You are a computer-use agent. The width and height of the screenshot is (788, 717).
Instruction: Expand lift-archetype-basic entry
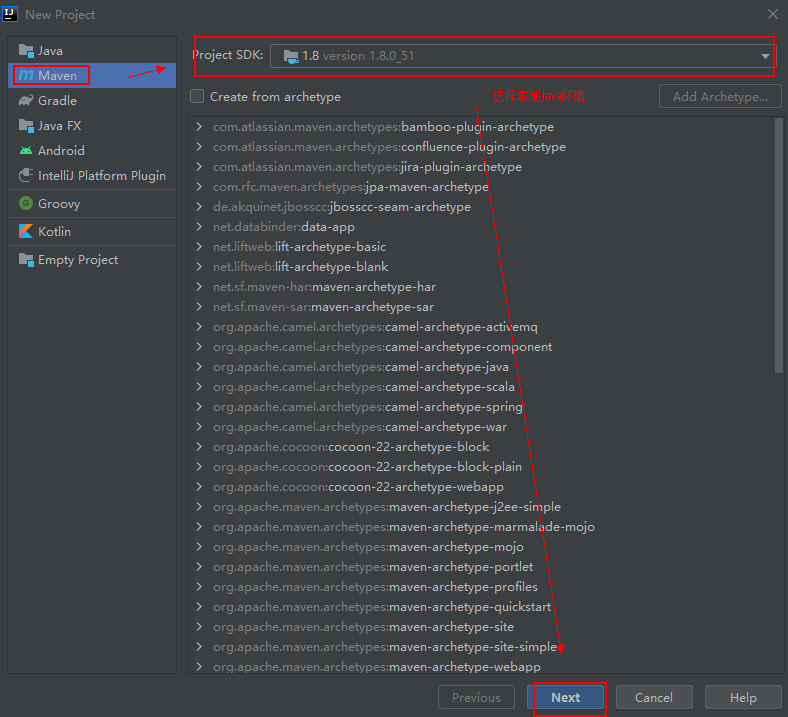coord(200,247)
